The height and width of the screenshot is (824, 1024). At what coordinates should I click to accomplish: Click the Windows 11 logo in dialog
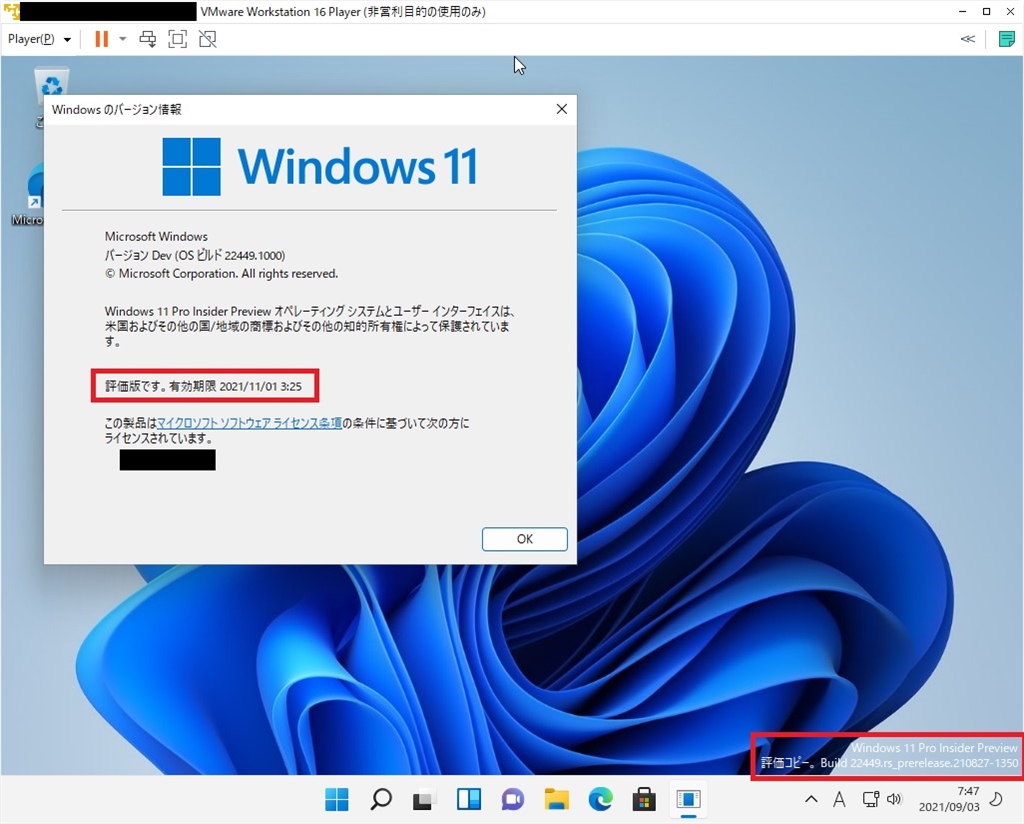[320, 166]
